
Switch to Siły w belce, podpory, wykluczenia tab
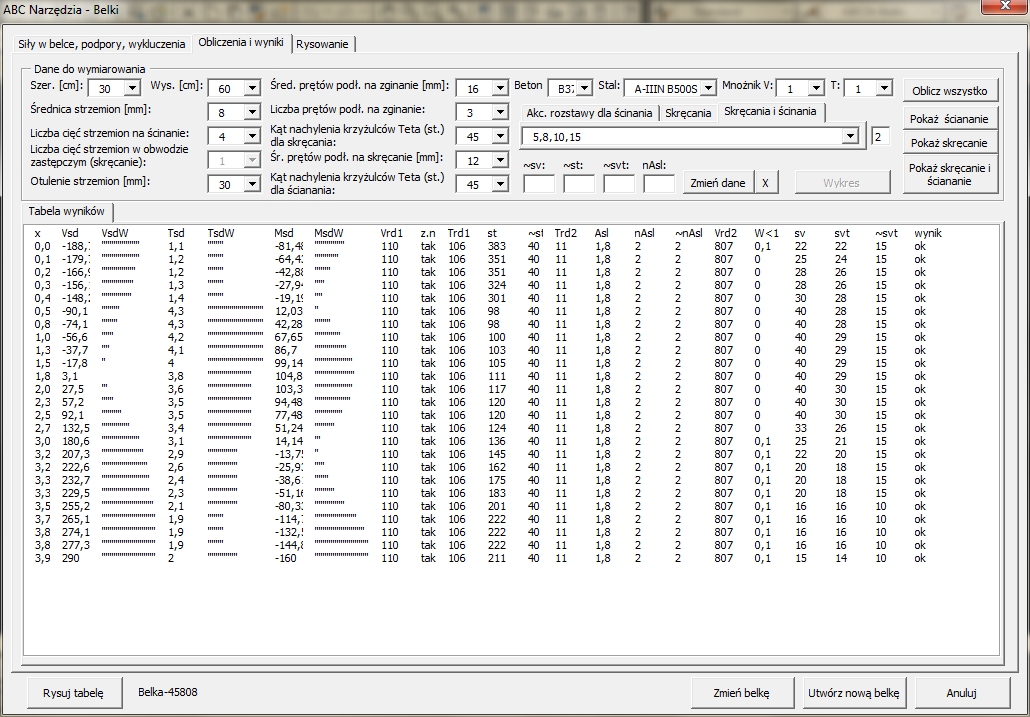pyautogui.click(x=102, y=44)
